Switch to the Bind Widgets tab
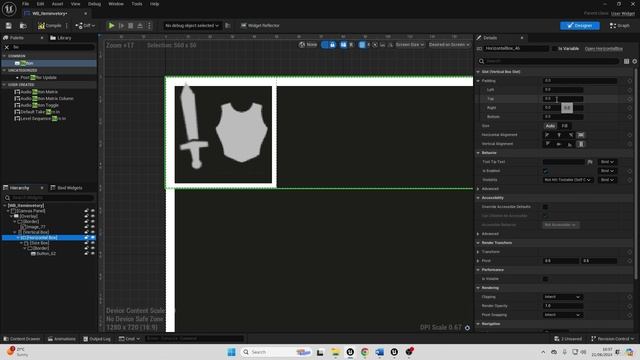640x360 pixels. point(67,188)
